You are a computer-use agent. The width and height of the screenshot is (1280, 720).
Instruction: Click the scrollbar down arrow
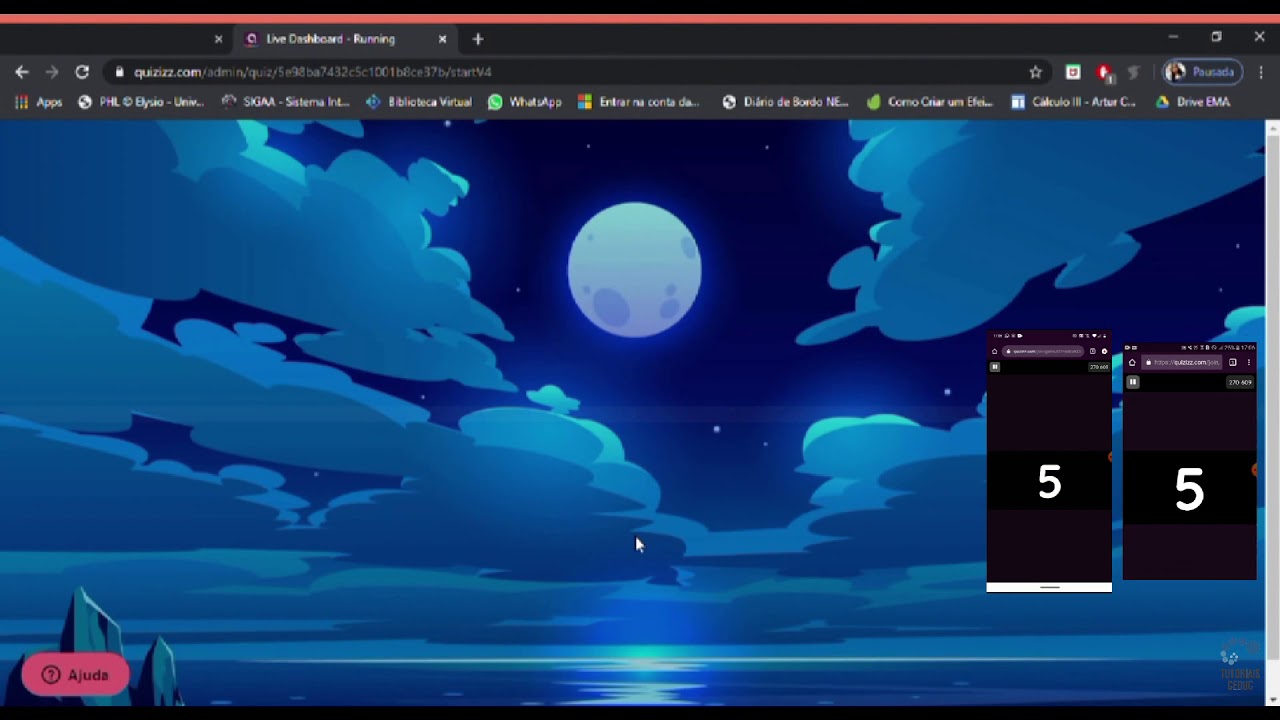coord(1272,699)
